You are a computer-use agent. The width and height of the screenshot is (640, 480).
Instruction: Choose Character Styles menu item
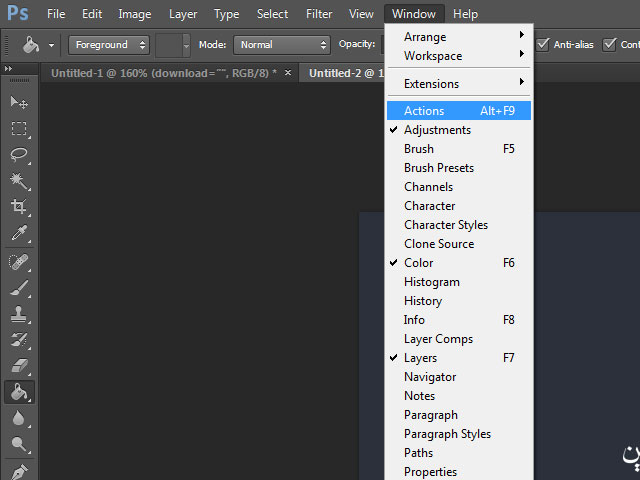[x=459, y=225]
